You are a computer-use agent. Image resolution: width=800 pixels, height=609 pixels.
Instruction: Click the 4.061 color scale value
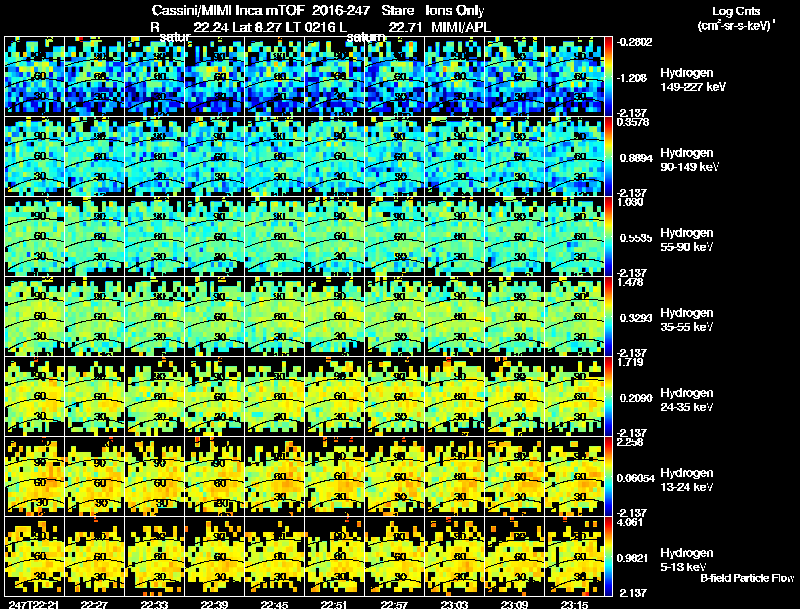pyautogui.click(x=630, y=522)
